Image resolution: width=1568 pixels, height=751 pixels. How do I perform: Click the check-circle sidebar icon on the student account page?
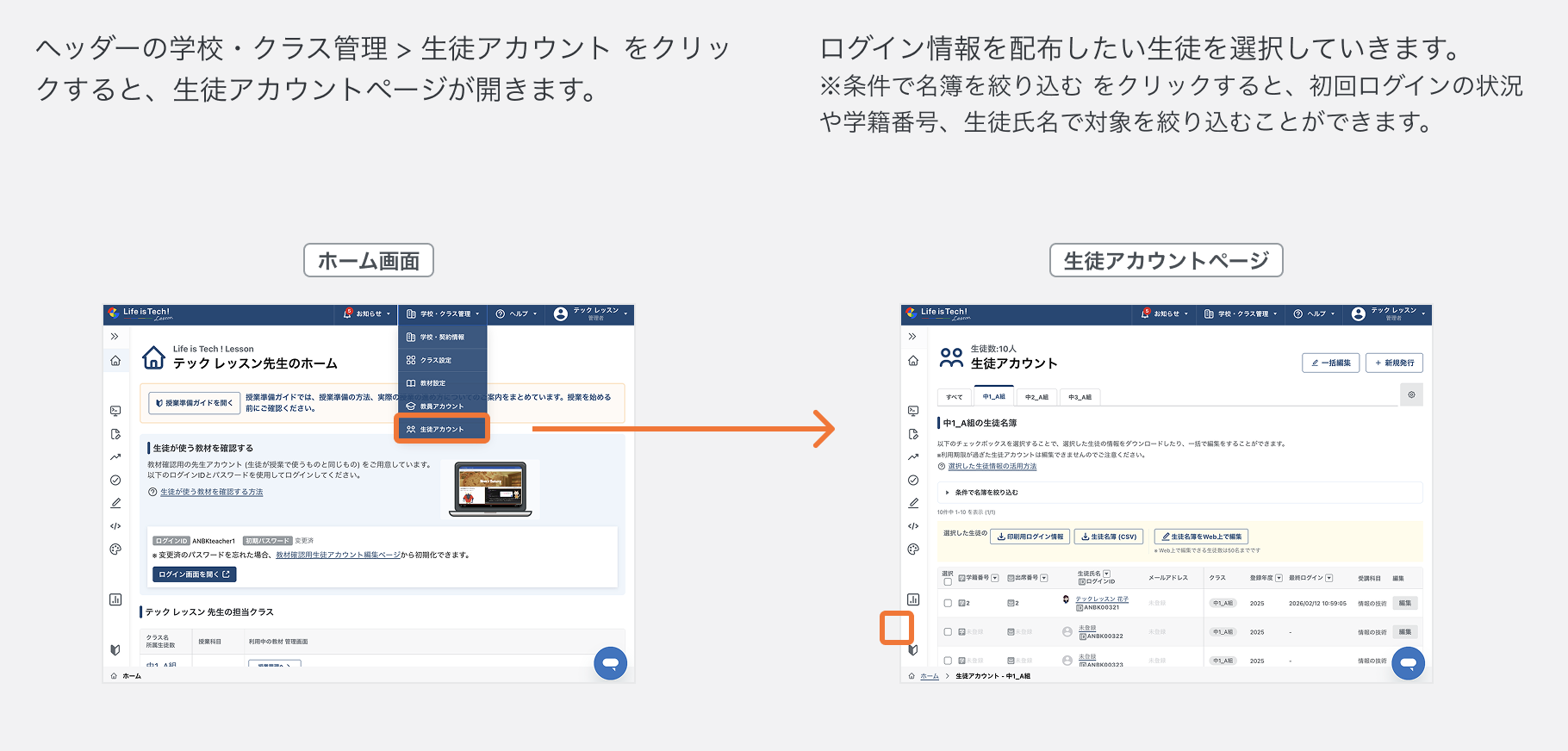coord(913,481)
